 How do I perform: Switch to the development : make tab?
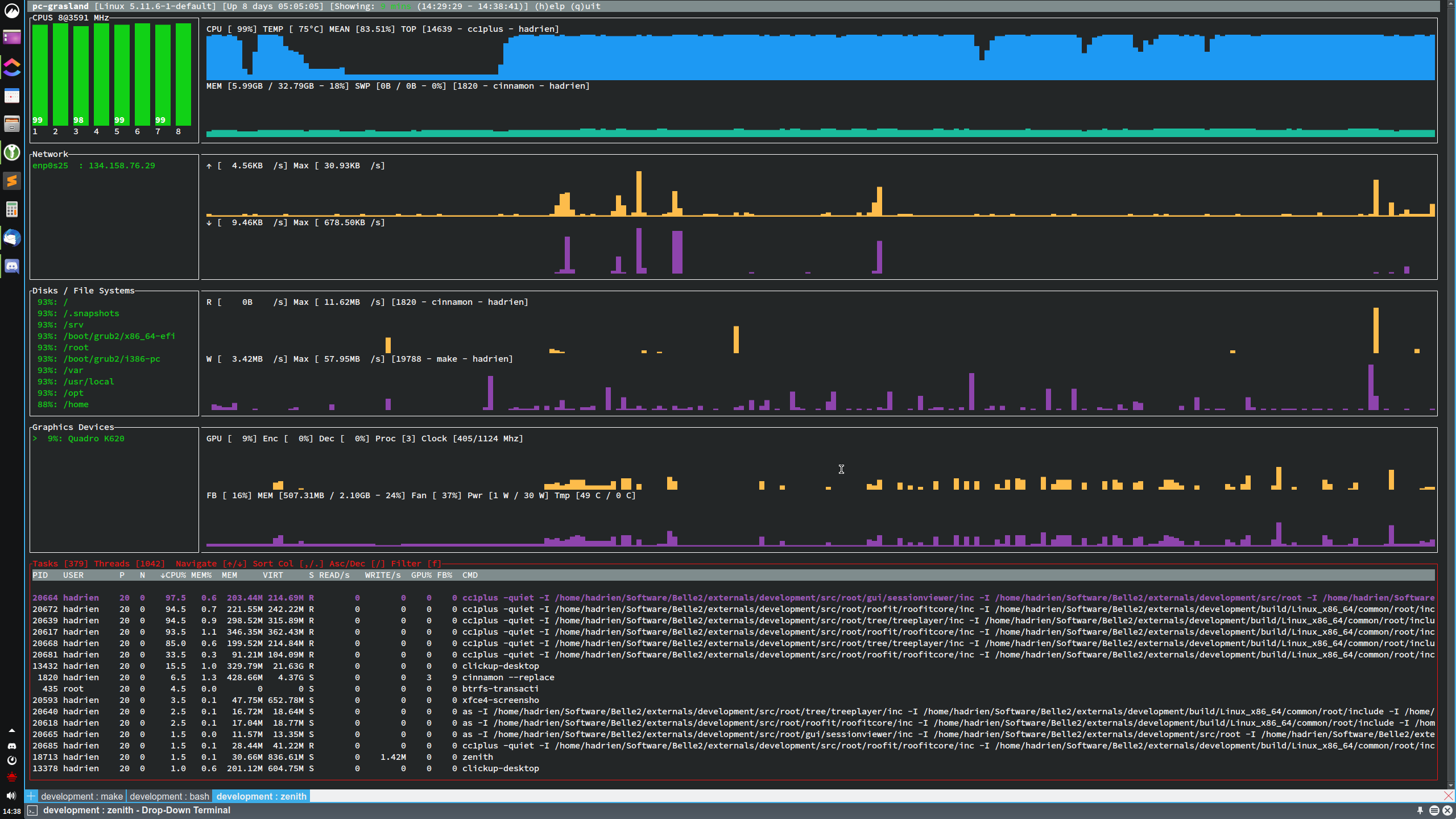tap(82, 796)
